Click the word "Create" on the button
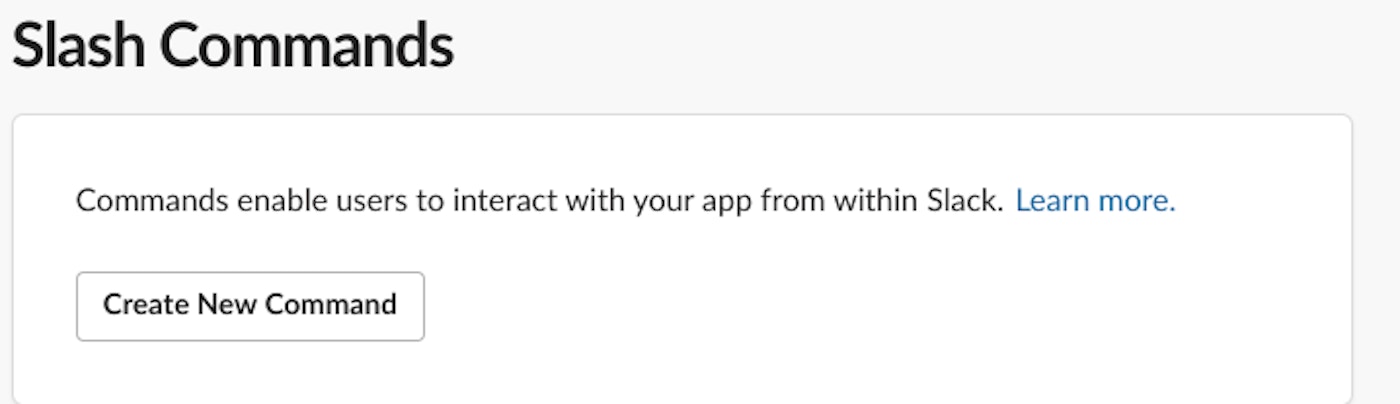Viewport: 1400px width, 404px height. [146, 305]
